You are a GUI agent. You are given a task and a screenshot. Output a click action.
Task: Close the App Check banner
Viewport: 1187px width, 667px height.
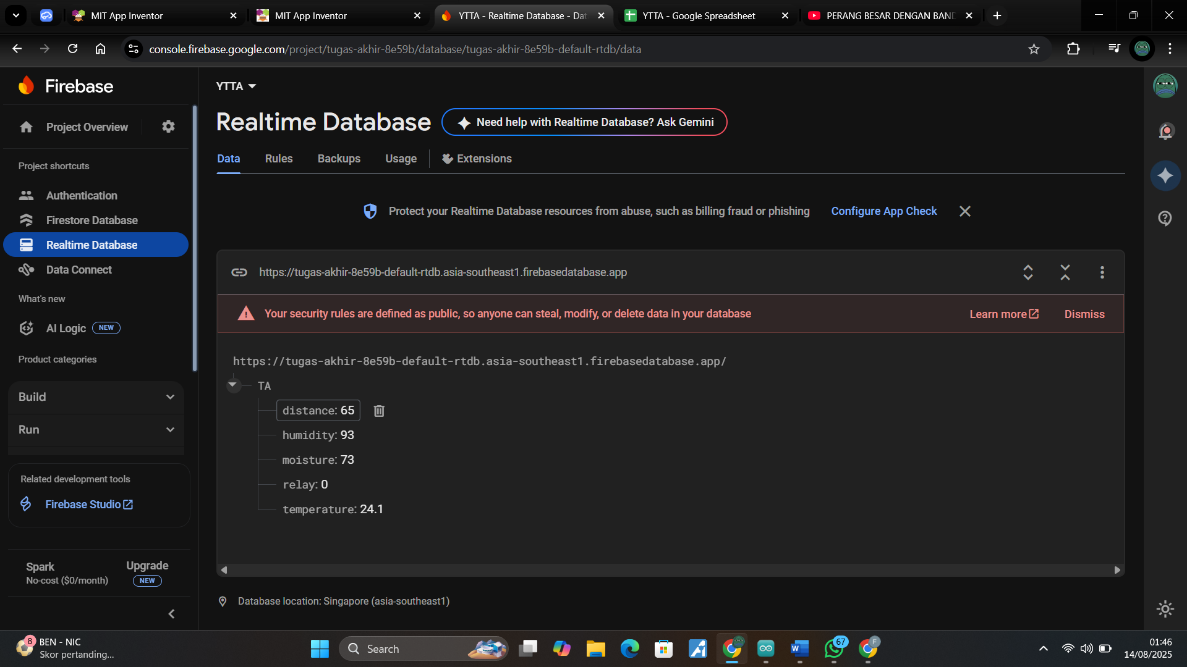964,211
